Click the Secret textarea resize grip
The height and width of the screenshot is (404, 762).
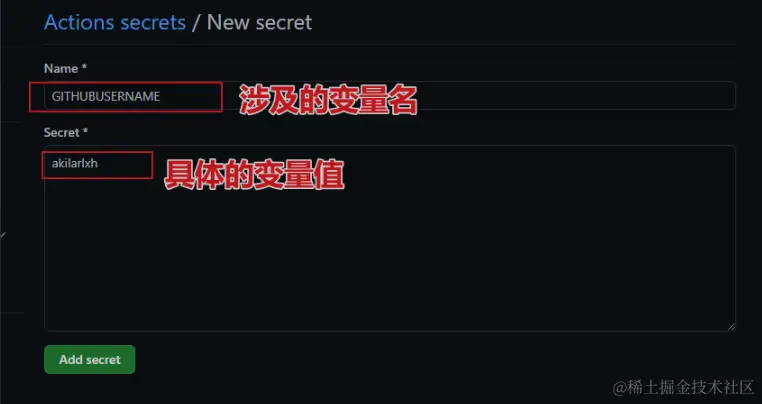(731, 327)
